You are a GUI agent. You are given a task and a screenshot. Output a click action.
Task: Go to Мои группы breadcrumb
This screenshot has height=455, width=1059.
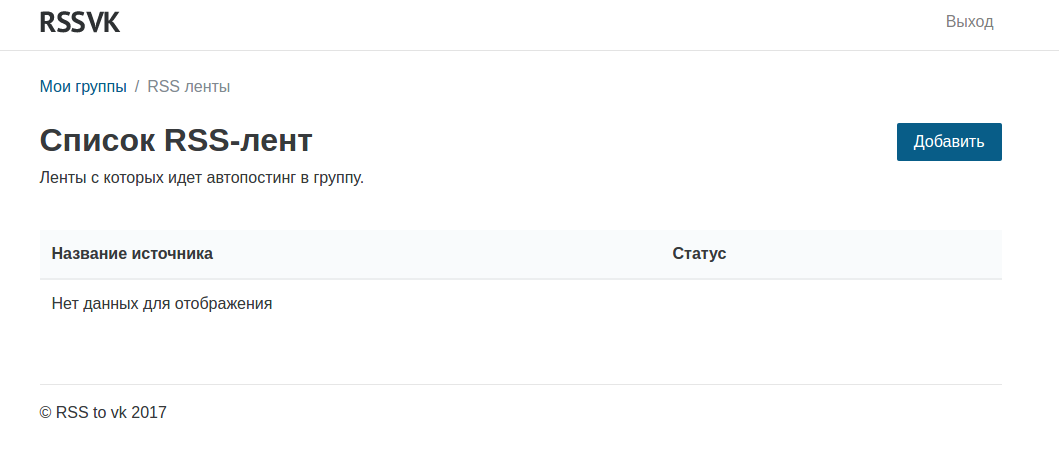[83, 87]
